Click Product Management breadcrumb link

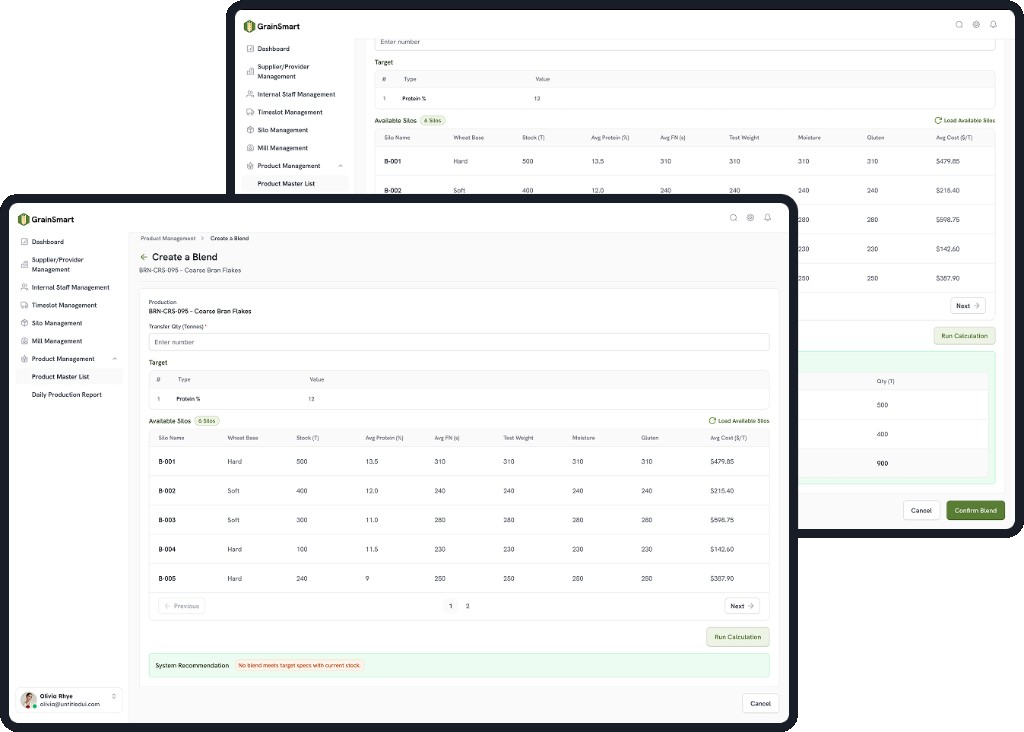point(168,238)
